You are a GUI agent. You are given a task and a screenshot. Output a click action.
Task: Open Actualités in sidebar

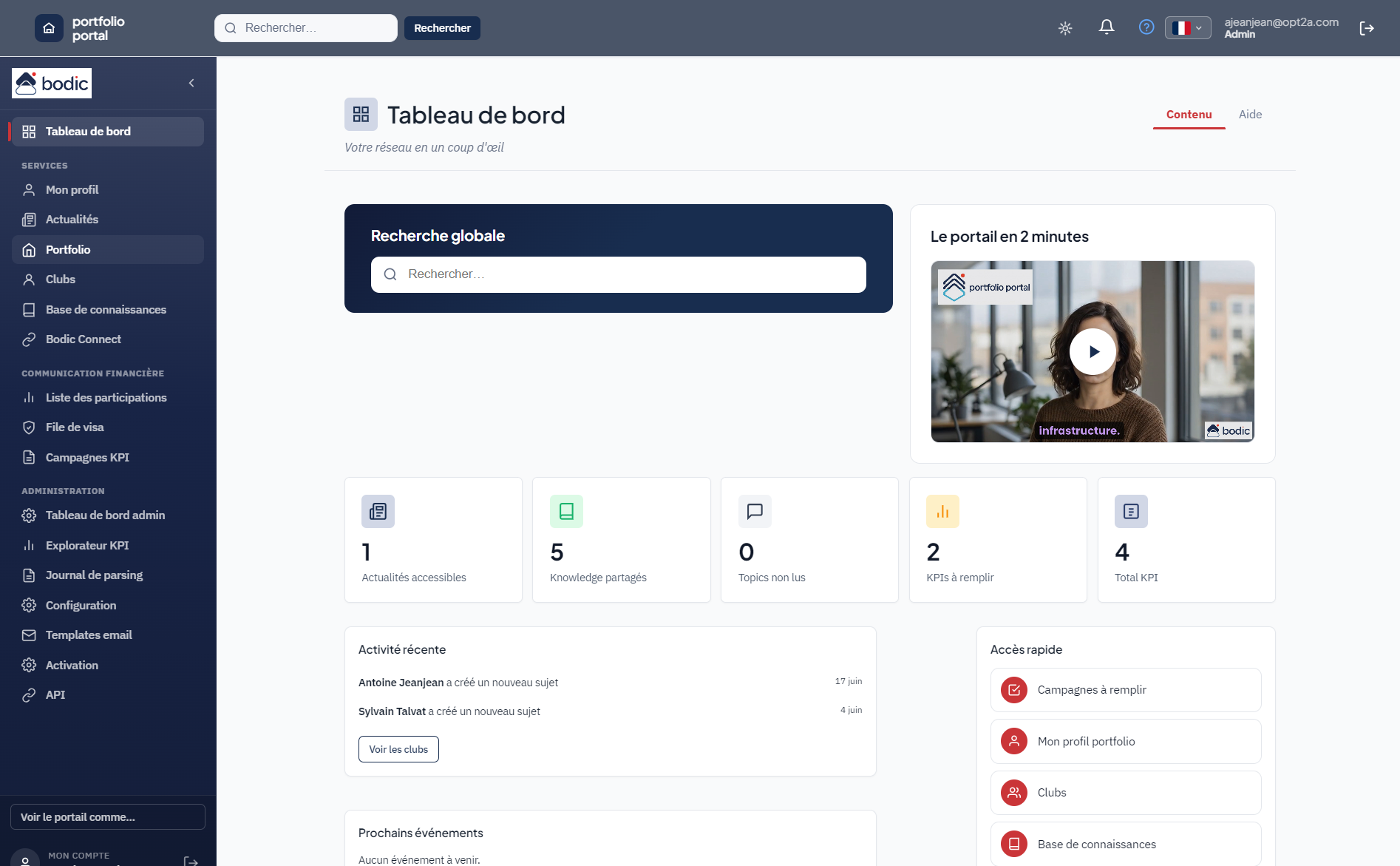pyautogui.click(x=108, y=220)
